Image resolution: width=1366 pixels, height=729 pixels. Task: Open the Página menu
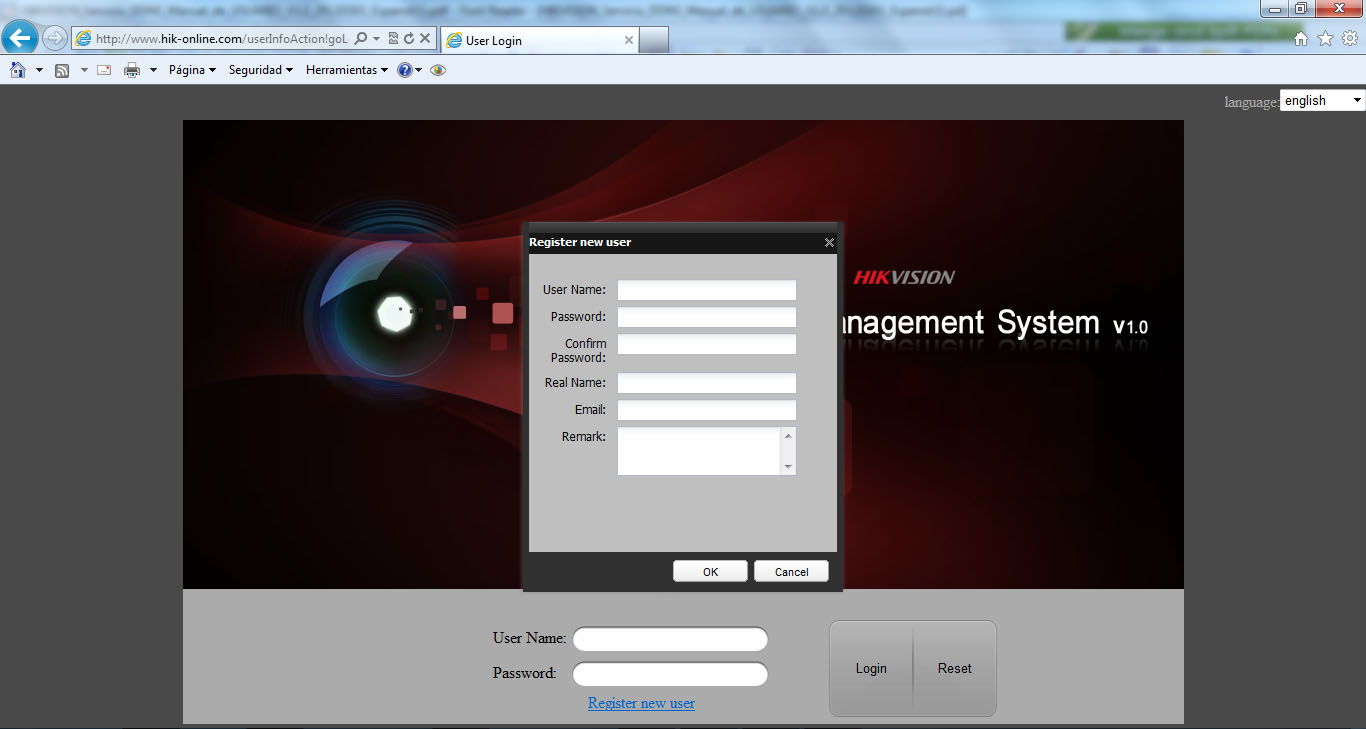click(192, 70)
